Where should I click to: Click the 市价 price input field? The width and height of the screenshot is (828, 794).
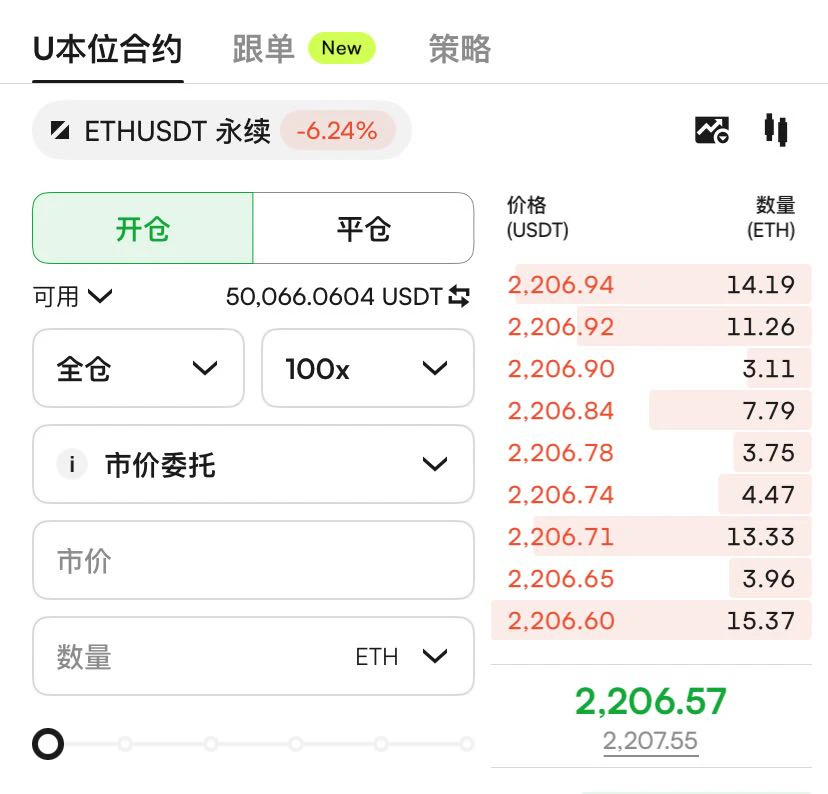coord(253,560)
